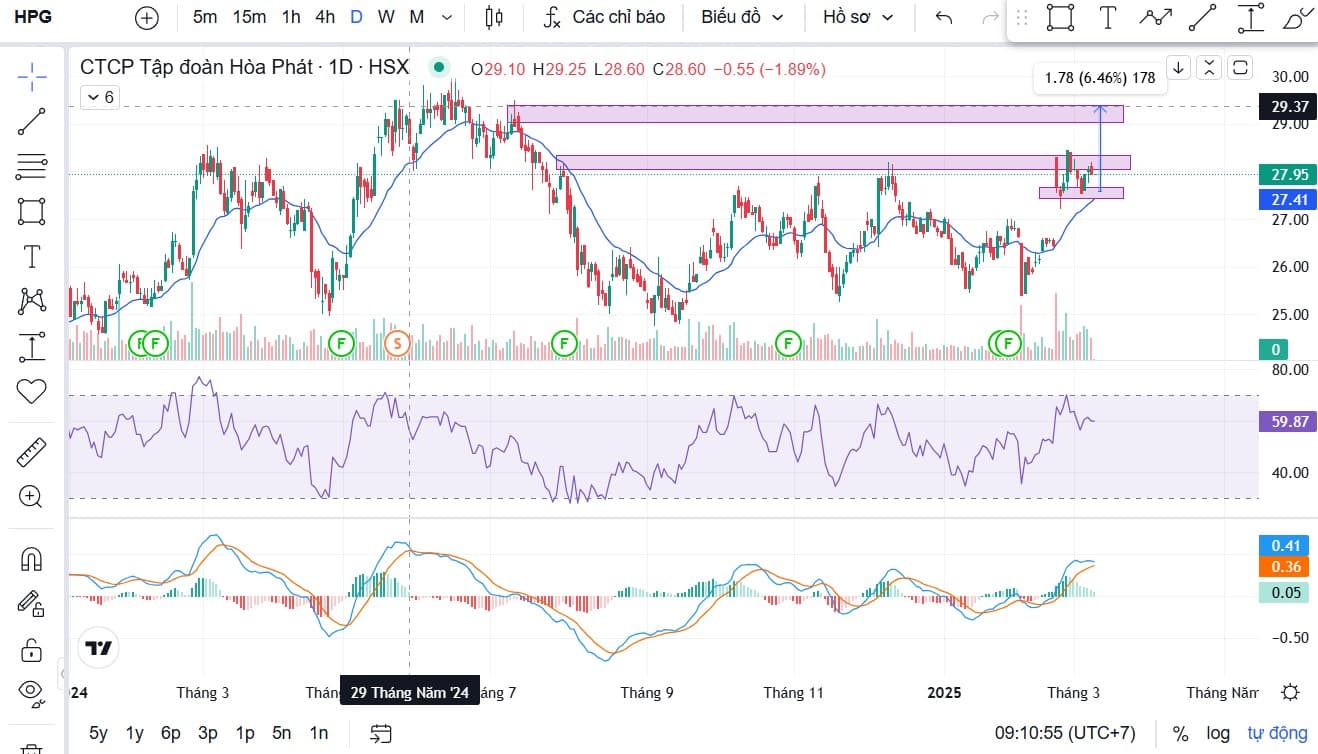Open the candlestick chart type selector
This screenshot has height=754, width=1318.
[492, 17]
